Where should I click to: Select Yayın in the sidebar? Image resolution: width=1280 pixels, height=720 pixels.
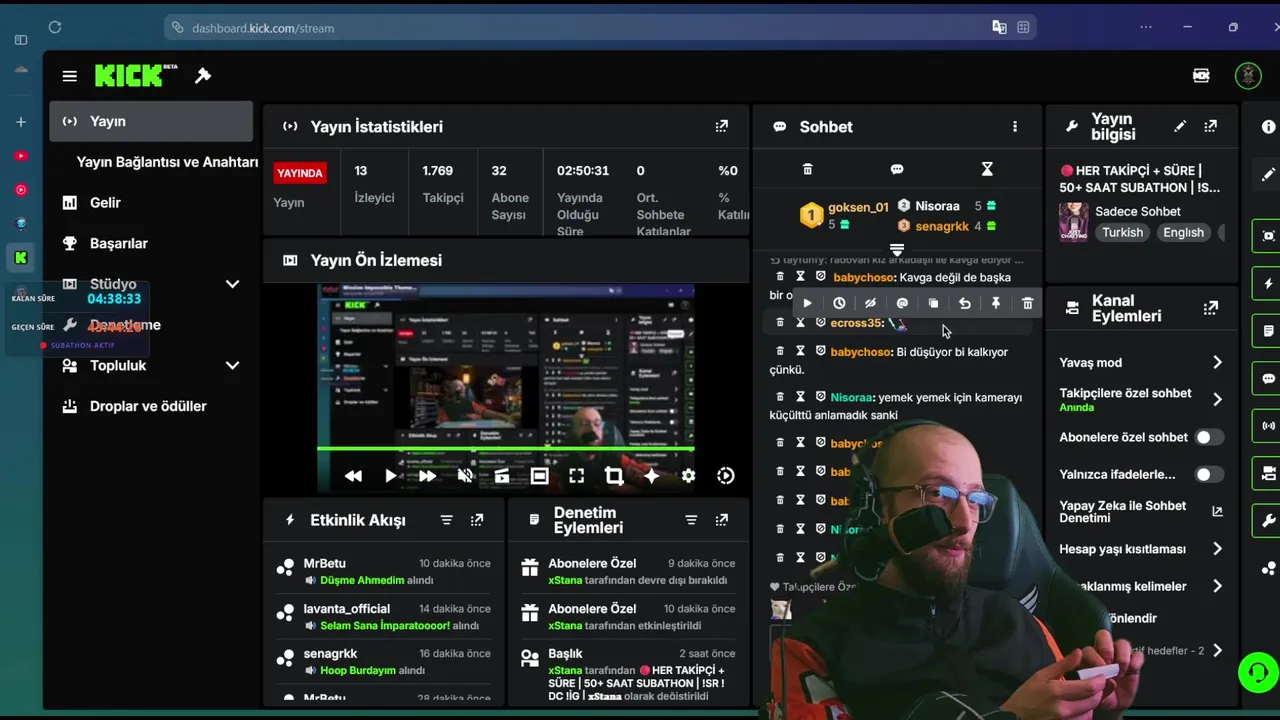(x=151, y=121)
